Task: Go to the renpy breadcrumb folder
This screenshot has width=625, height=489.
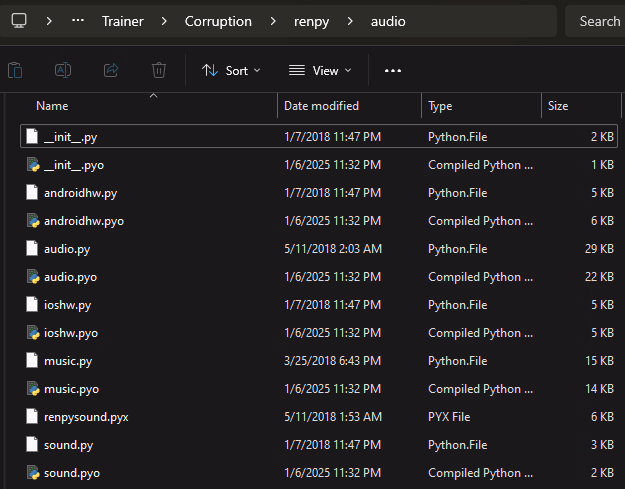Action: tap(311, 21)
